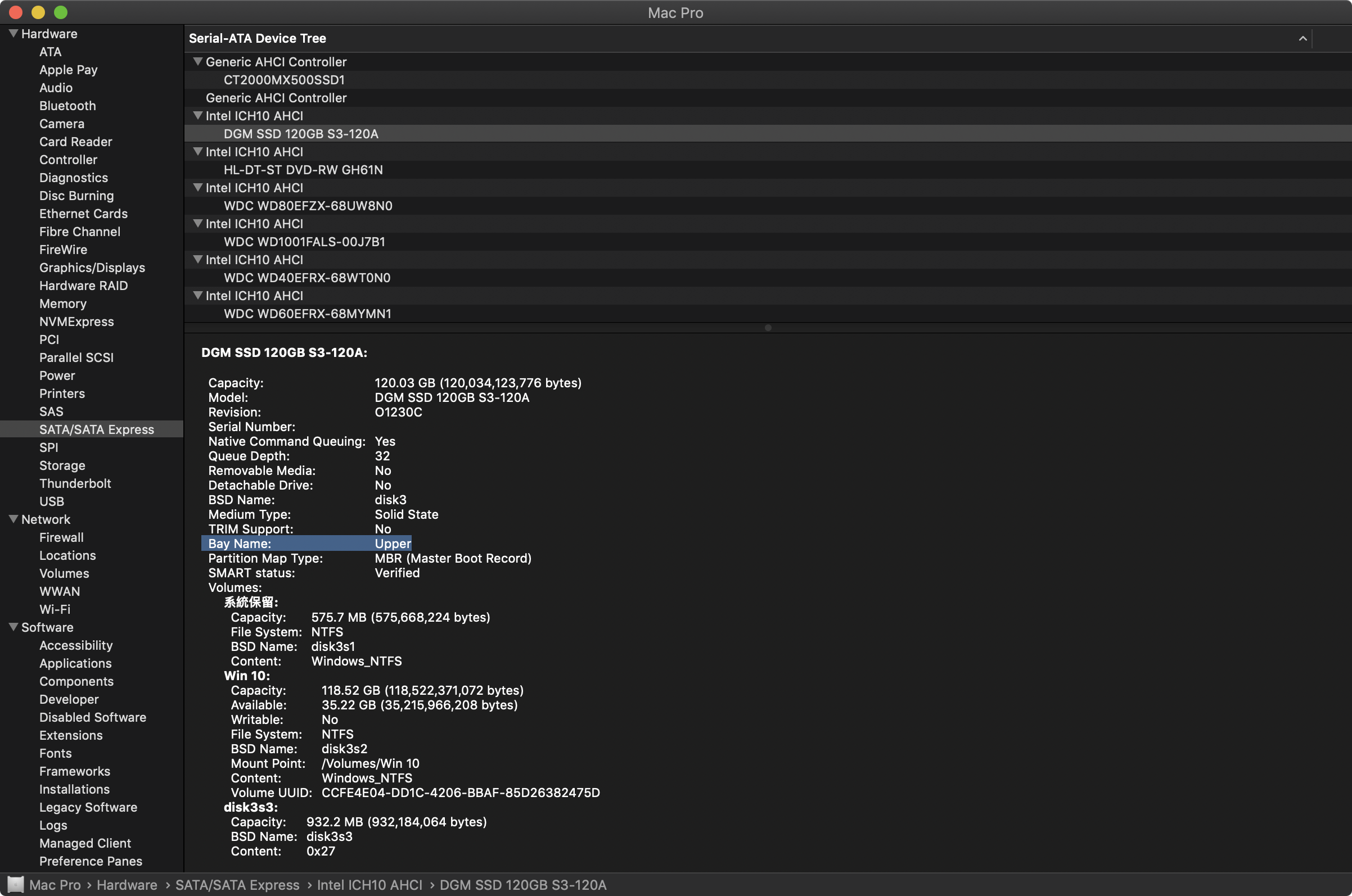Image resolution: width=1352 pixels, height=896 pixels.
Task: Open the Audio hardware category
Action: (56, 88)
